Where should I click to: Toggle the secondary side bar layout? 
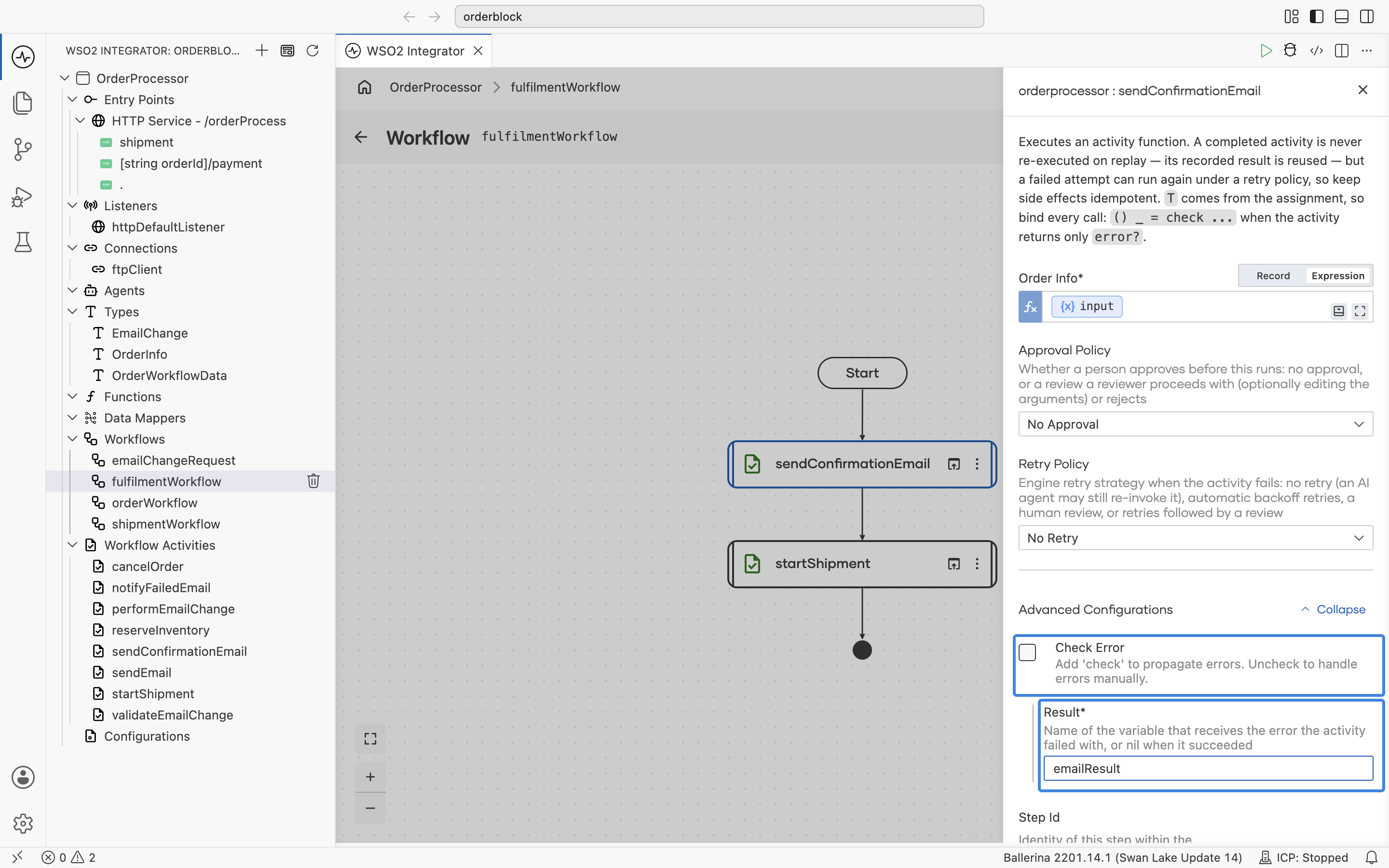click(x=1367, y=17)
